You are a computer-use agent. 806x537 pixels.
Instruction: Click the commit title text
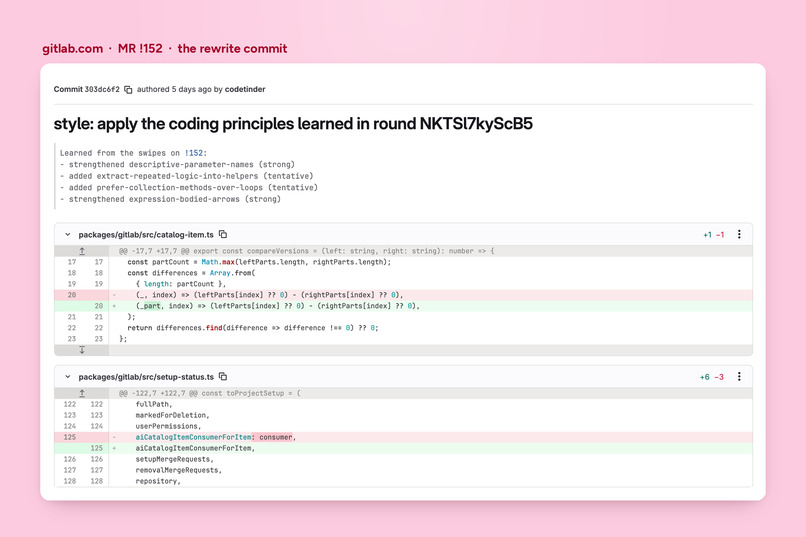click(293, 124)
